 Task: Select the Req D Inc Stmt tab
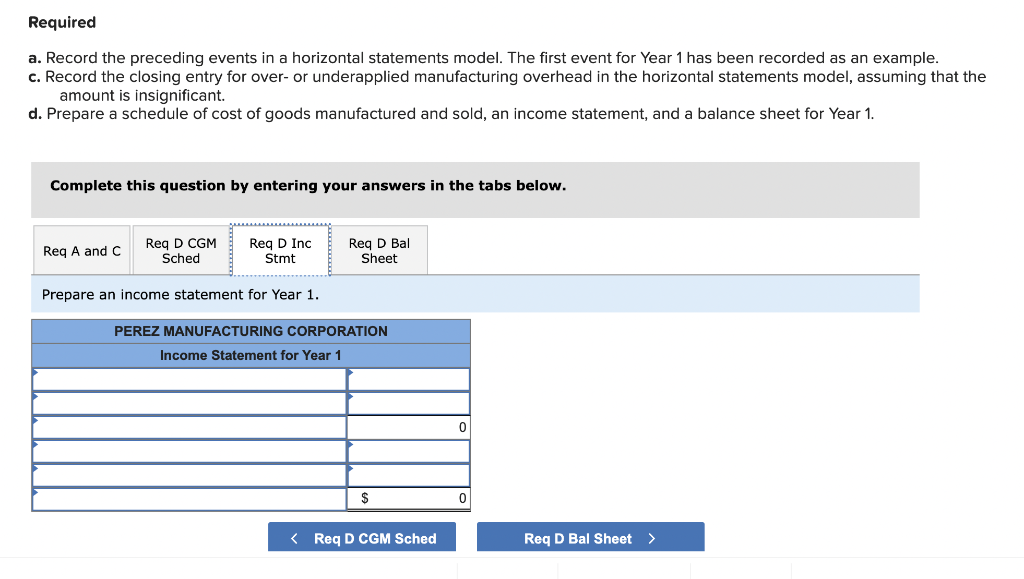280,250
